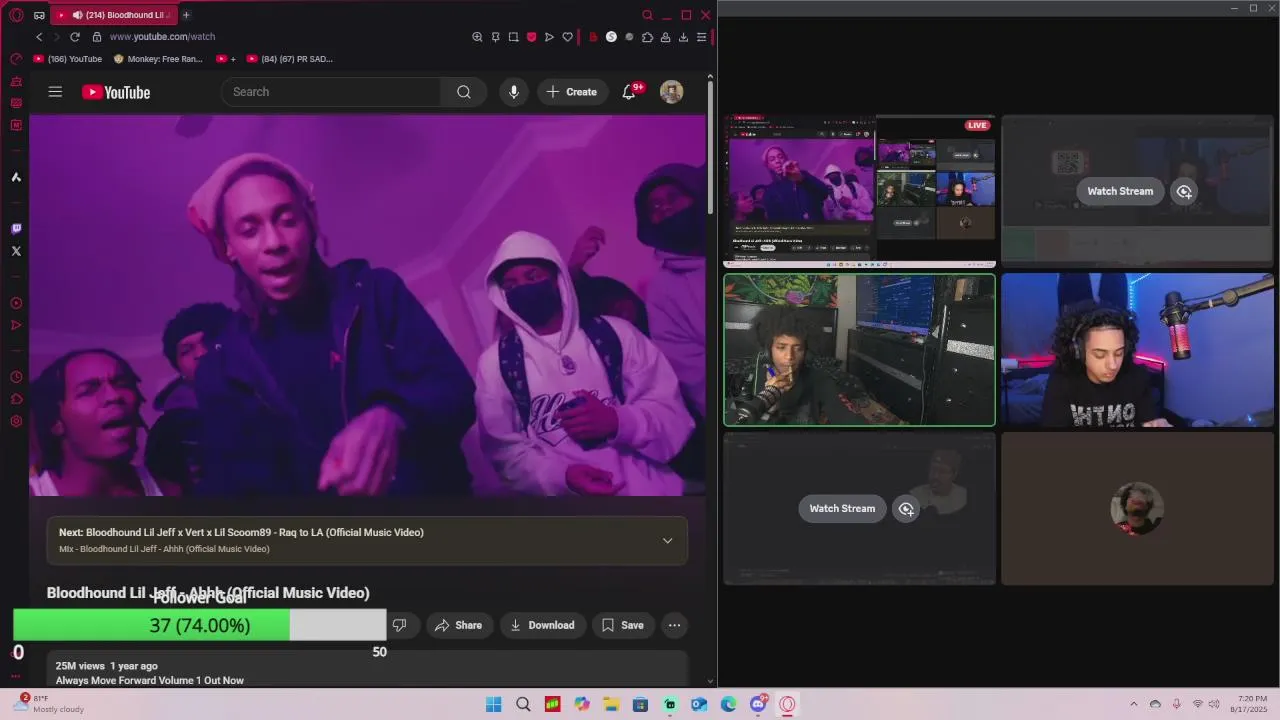Click the 25M views description text
This screenshot has height=720, width=1280.
point(107,666)
